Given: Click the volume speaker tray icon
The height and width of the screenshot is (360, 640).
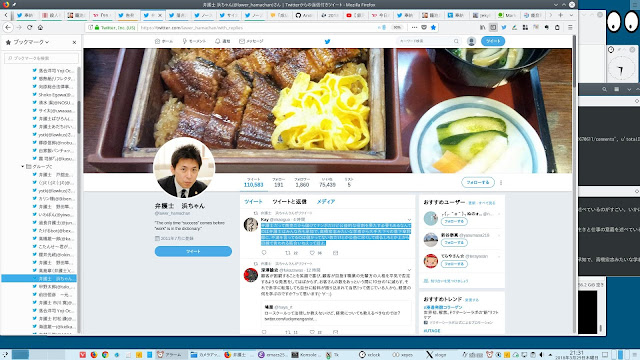Looking at the screenshot, I should (x=541, y=355).
